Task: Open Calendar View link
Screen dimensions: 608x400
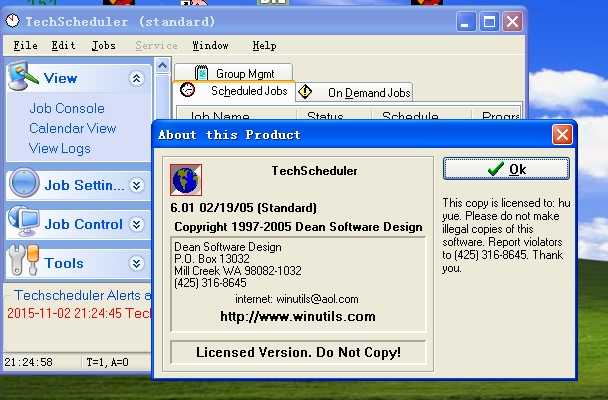Action: (x=73, y=128)
